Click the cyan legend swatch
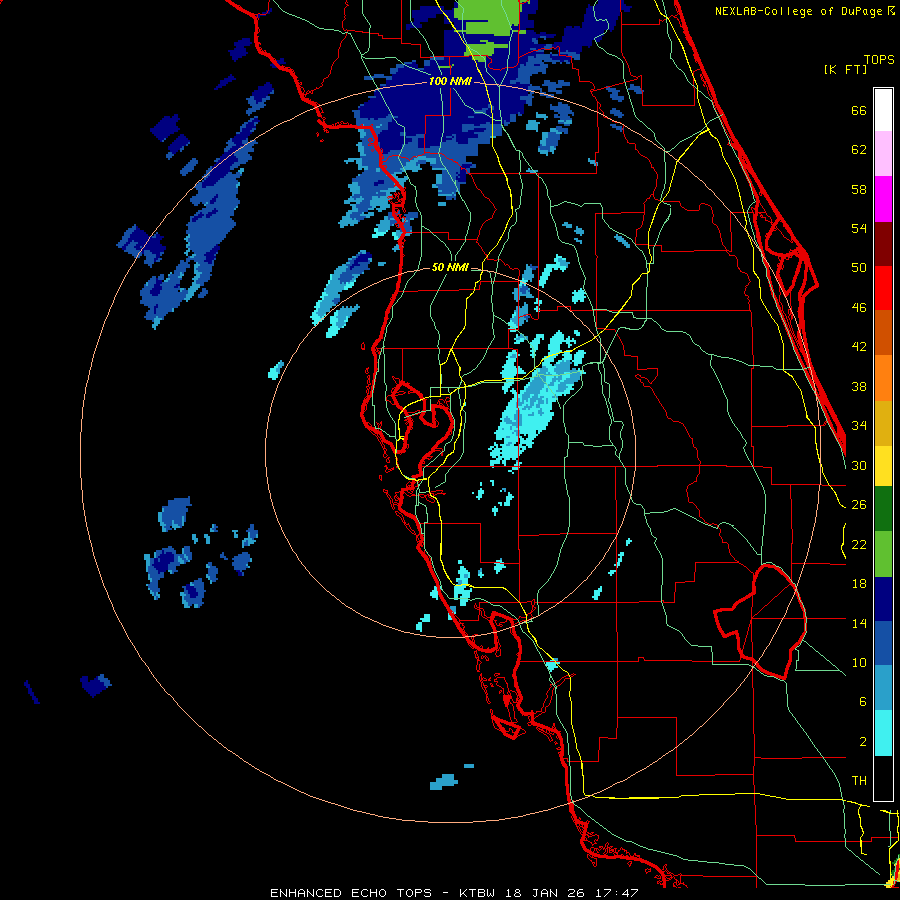The width and height of the screenshot is (900, 900). [x=883, y=734]
